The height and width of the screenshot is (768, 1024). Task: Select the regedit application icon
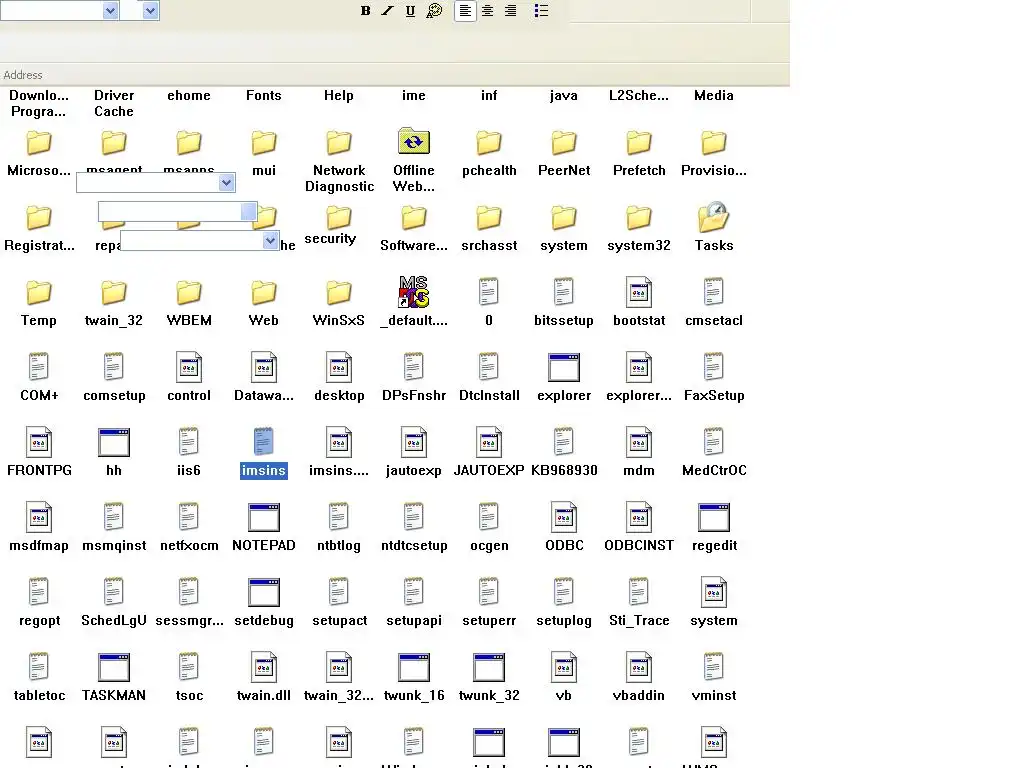point(714,517)
